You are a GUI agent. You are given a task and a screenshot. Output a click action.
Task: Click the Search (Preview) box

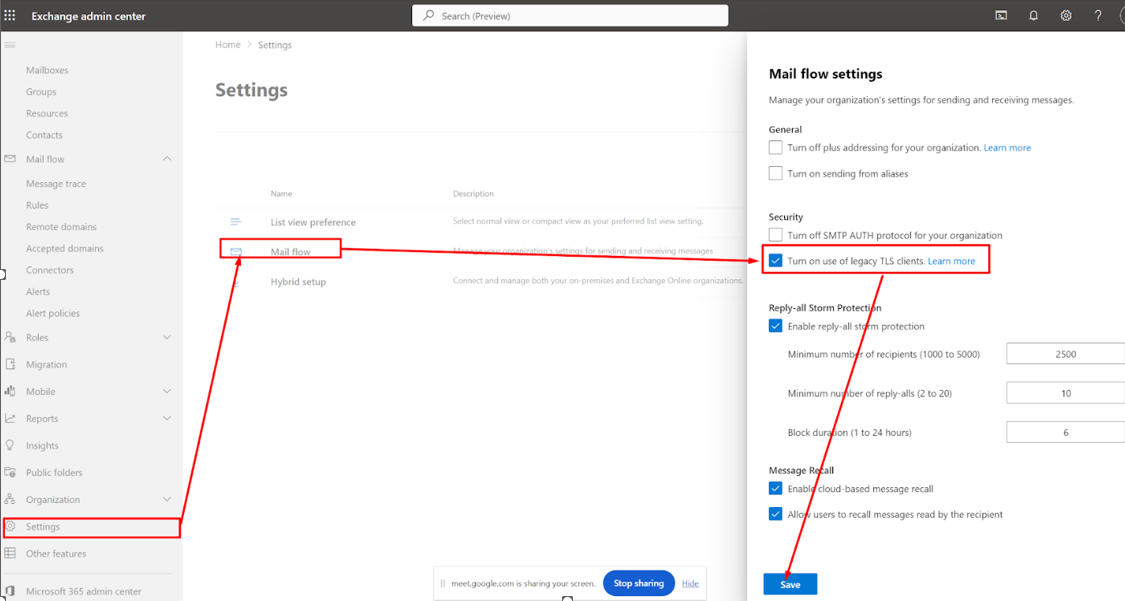(570, 15)
